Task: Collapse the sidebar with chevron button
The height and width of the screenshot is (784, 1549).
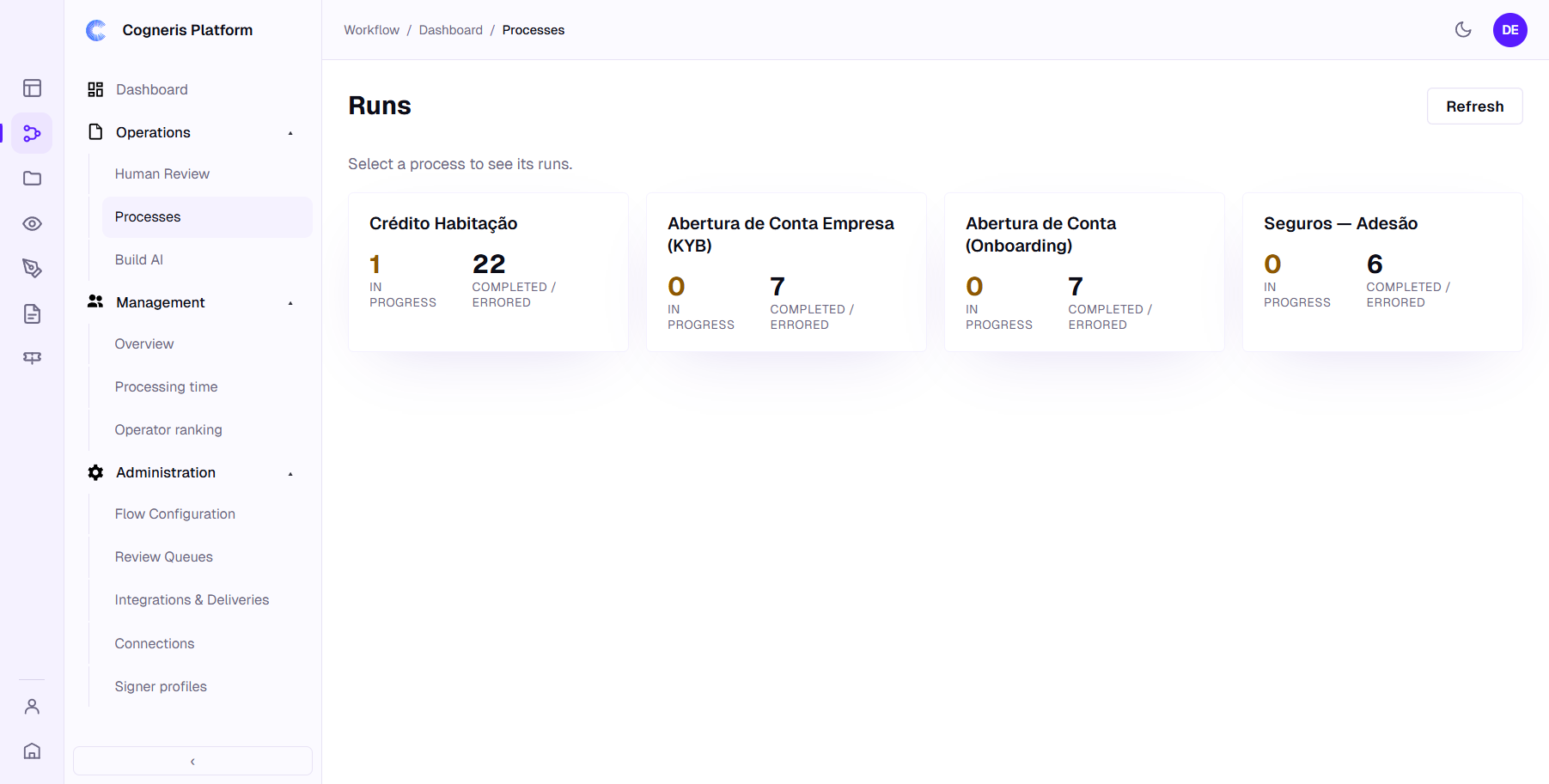Action: pos(192,761)
